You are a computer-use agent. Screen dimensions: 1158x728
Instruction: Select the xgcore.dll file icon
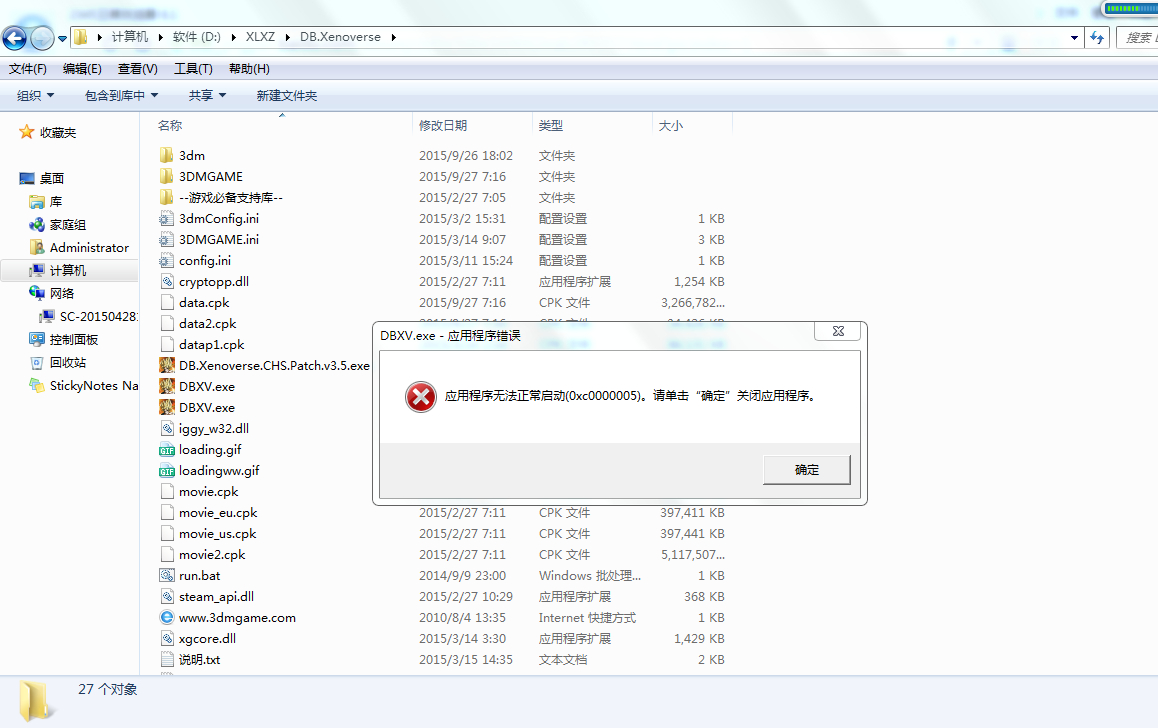coord(167,639)
